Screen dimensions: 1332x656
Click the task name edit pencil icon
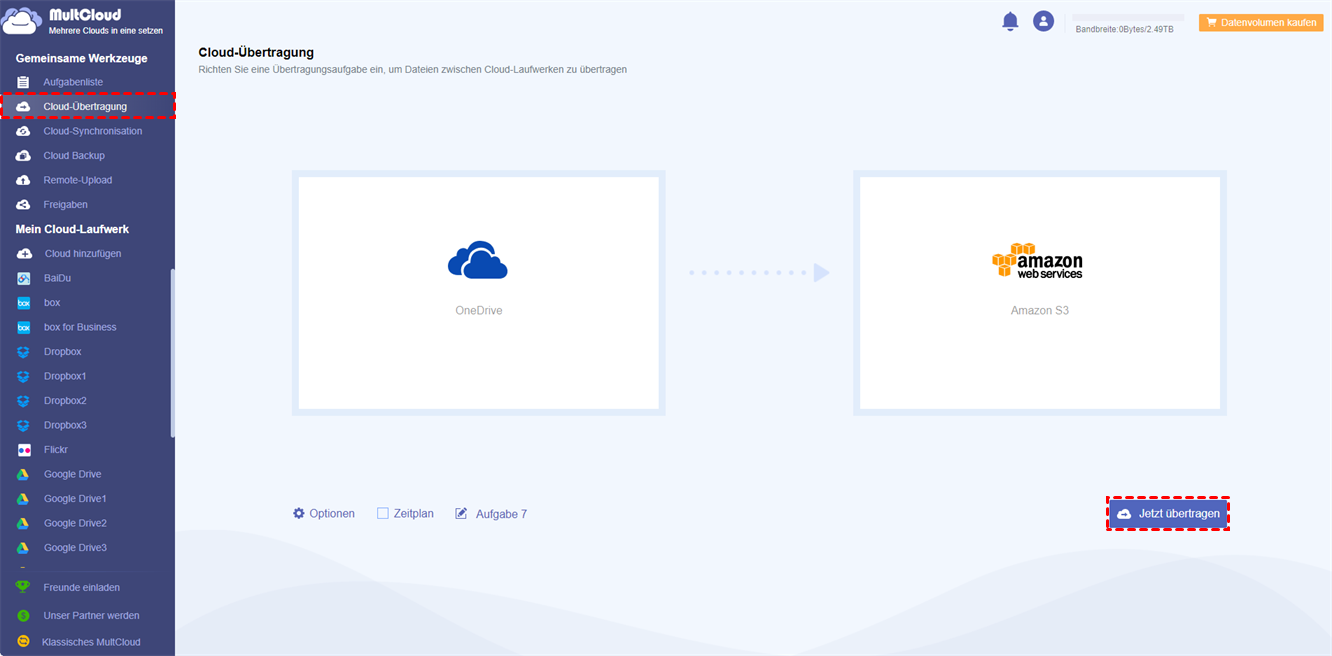[x=461, y=513]
